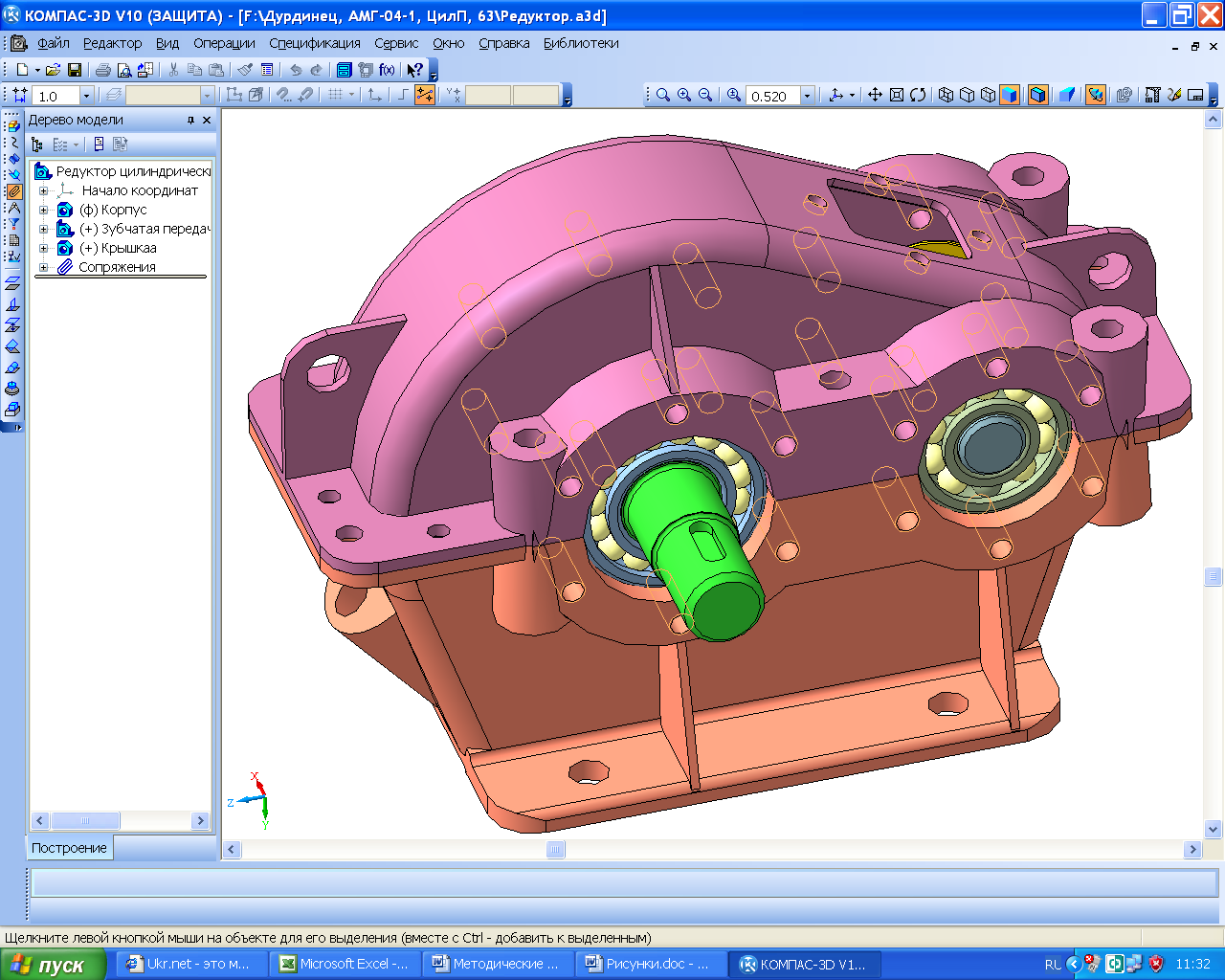This screenshot has height=980, width=1225.
Task: Open the properties brush icon
Action: coord(245,70)
